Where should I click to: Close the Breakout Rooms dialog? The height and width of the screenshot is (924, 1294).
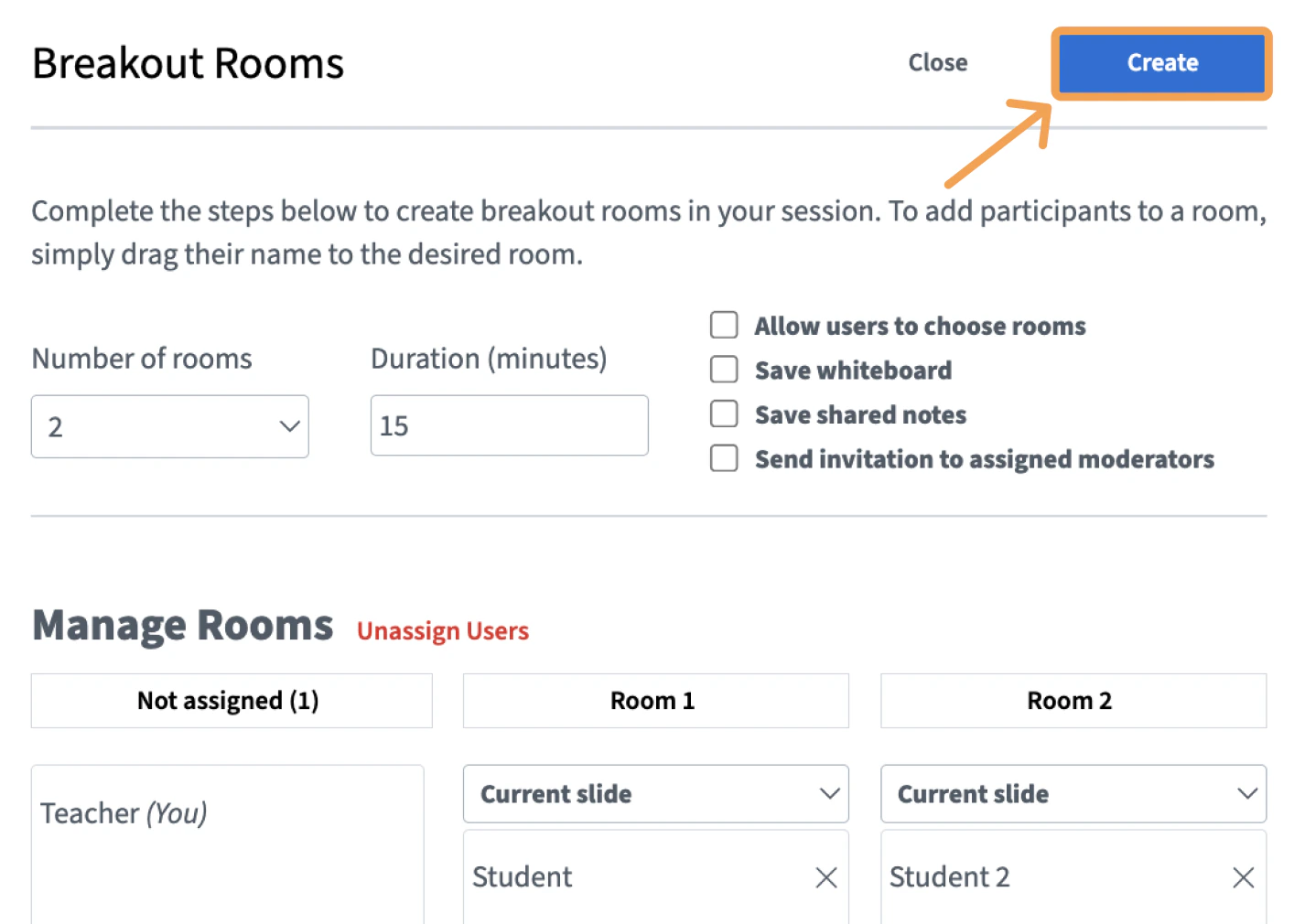[x=937, y=63]
